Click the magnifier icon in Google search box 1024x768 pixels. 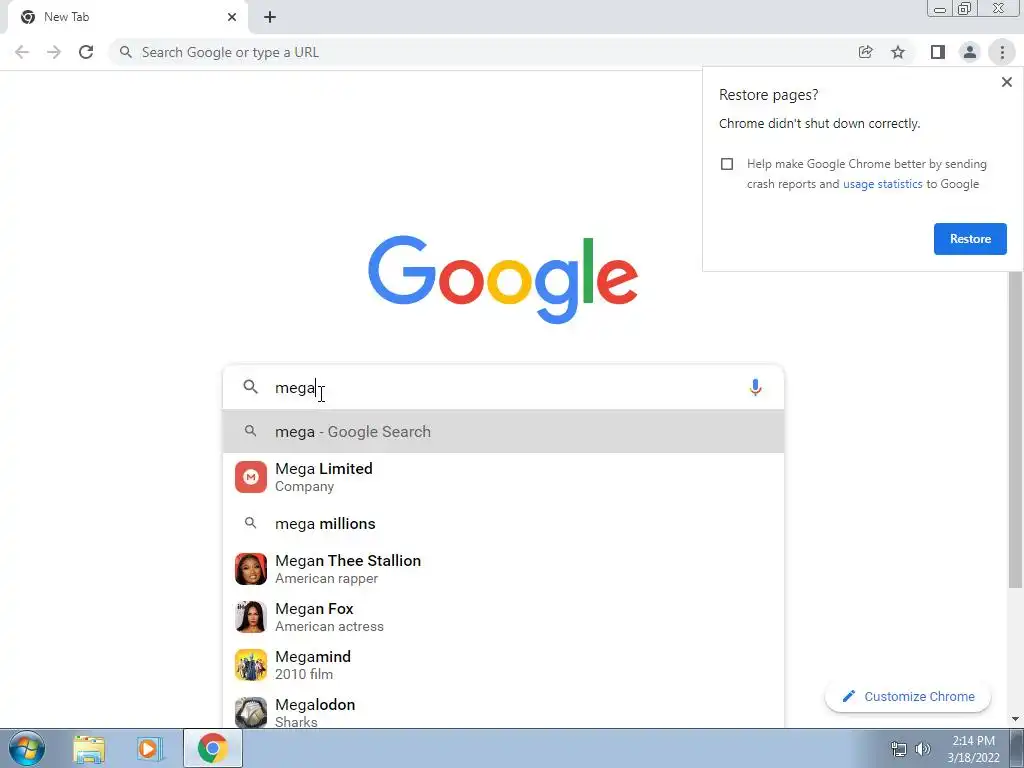250,387
